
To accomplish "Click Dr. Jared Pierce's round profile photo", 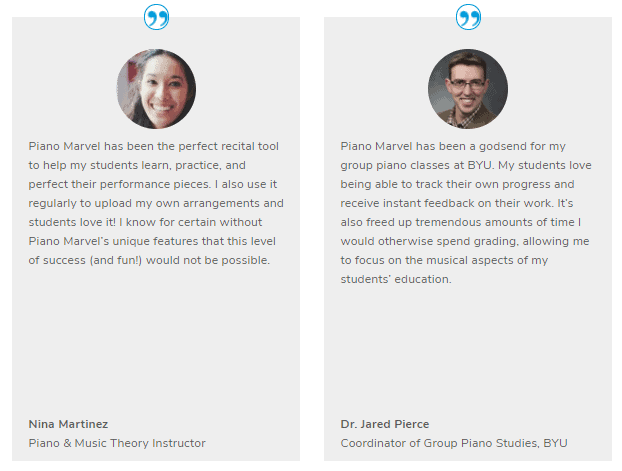I will [x=468, y=89].
